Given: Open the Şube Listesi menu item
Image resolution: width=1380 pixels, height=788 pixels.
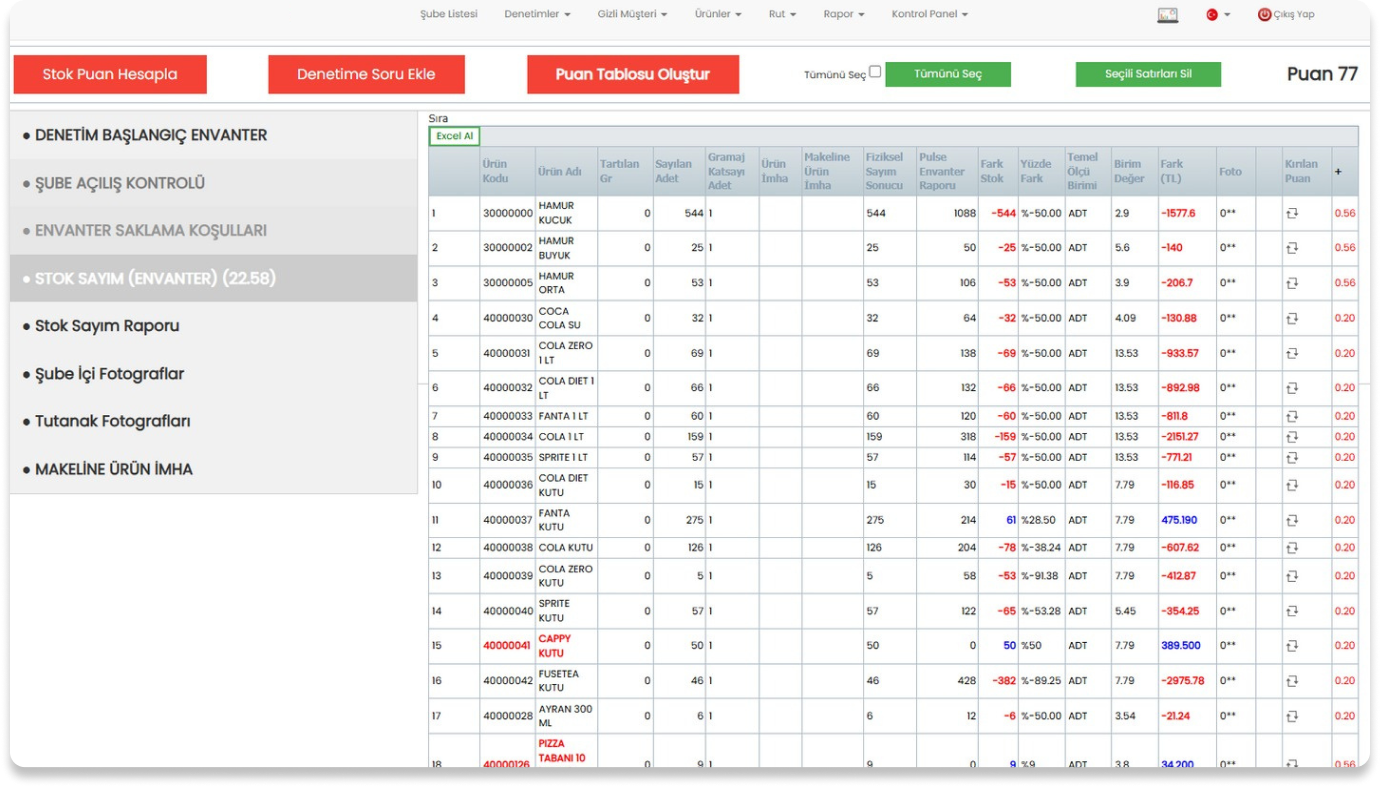Looking at the screenshot, I should point(449,15).
